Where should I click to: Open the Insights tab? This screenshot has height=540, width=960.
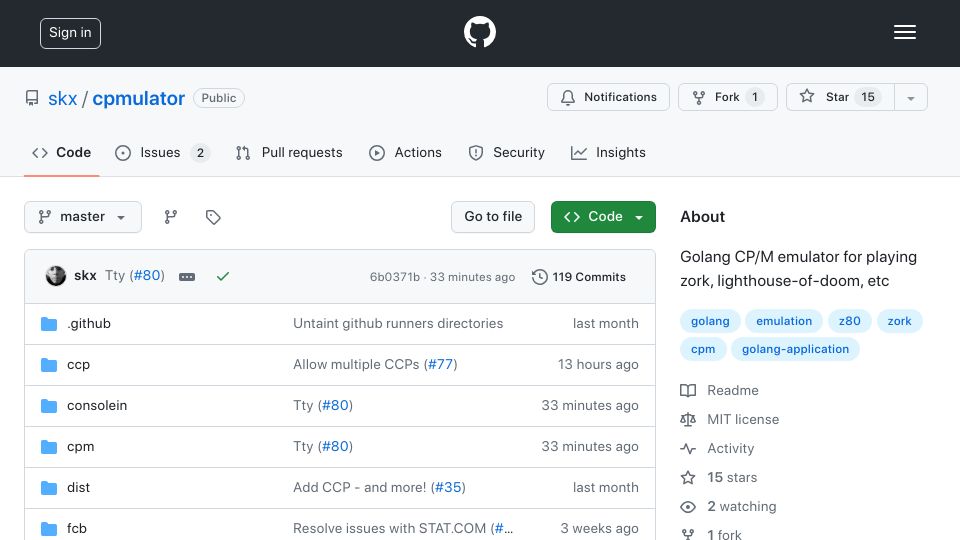[x=608, y=152]
